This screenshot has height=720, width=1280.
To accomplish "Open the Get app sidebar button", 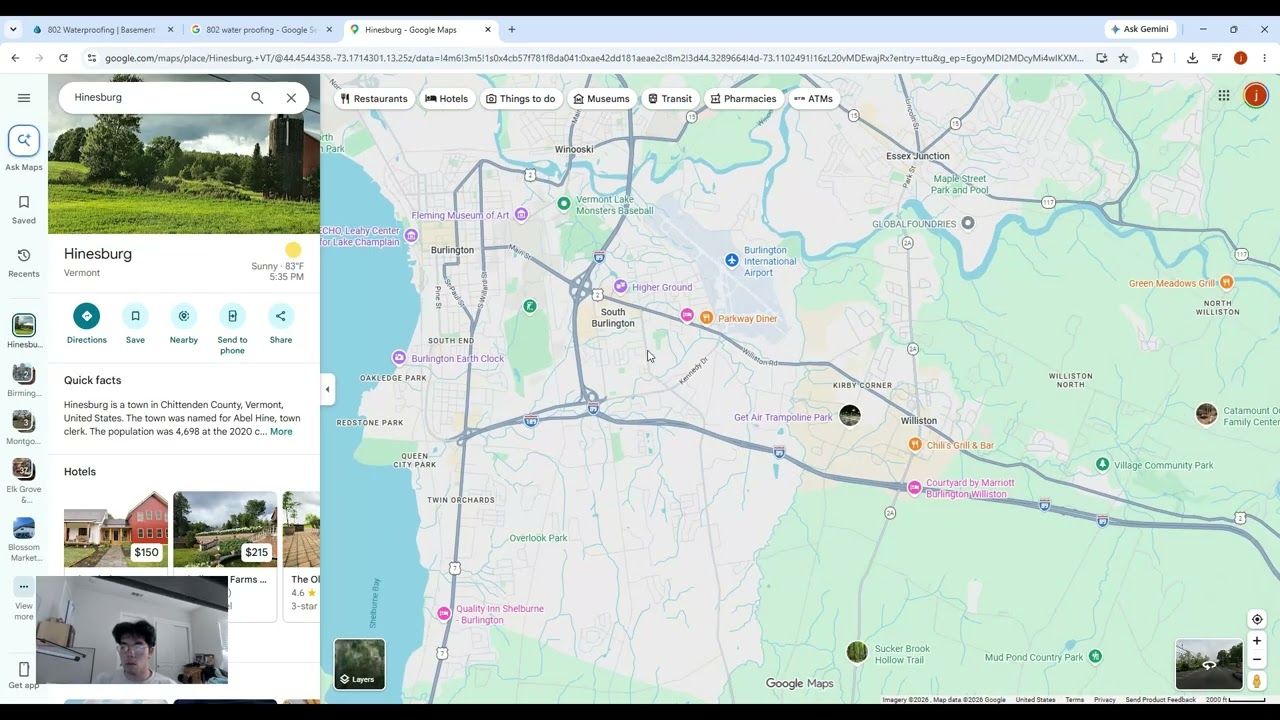I will [x=24, y=675].
